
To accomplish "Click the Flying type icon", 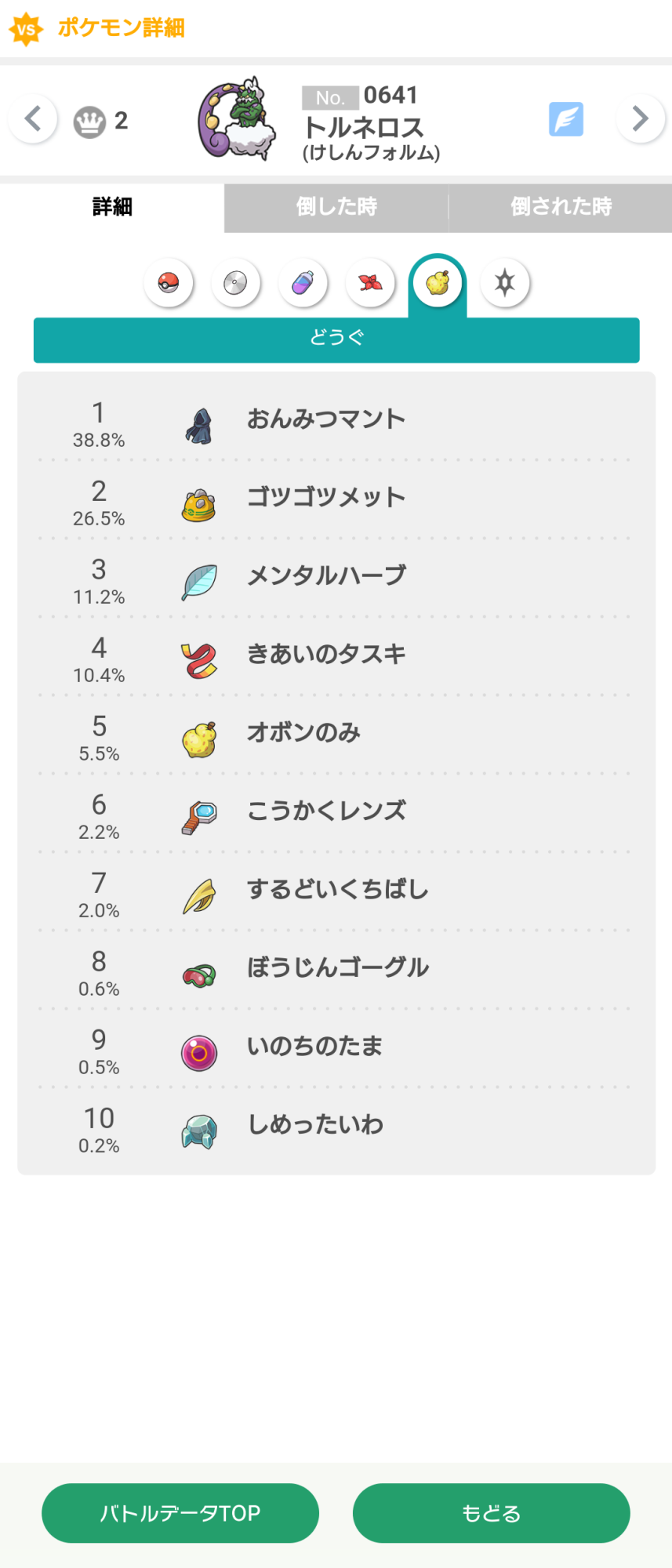I will tap(566, 119).
